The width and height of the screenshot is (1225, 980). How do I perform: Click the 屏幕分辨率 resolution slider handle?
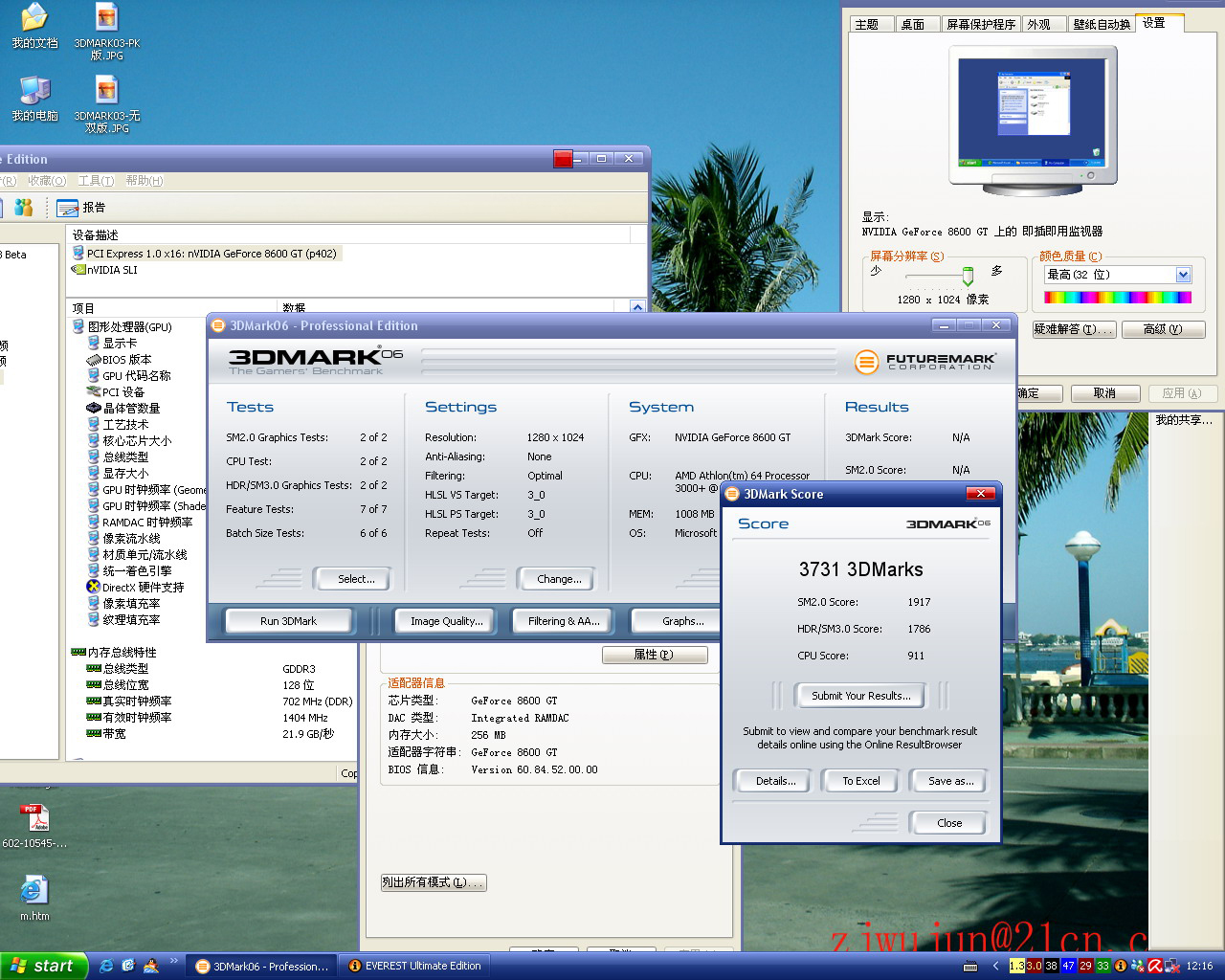point(968,276)
